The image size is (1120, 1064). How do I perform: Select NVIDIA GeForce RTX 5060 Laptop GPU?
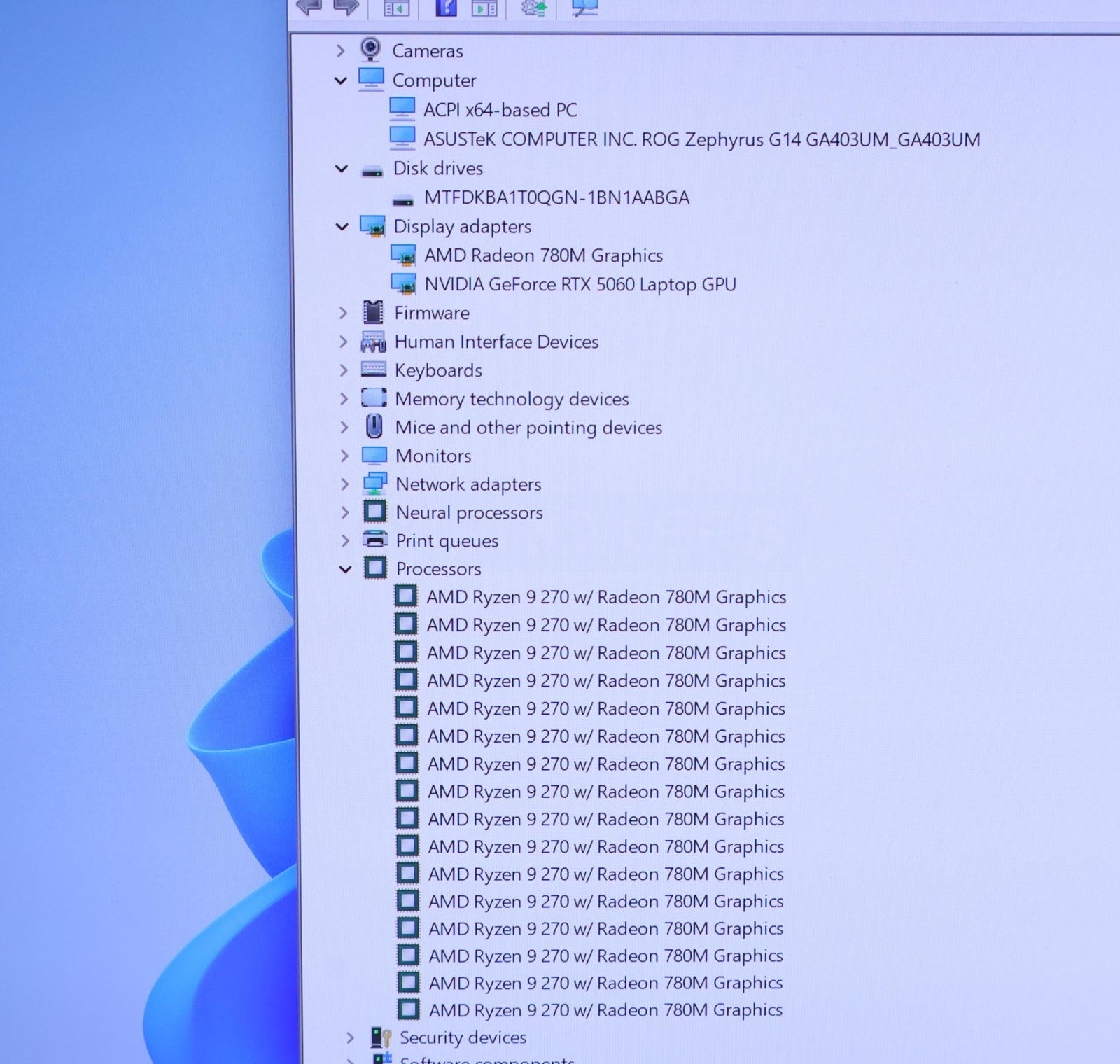pyautogui.click(x=580, y=285)
